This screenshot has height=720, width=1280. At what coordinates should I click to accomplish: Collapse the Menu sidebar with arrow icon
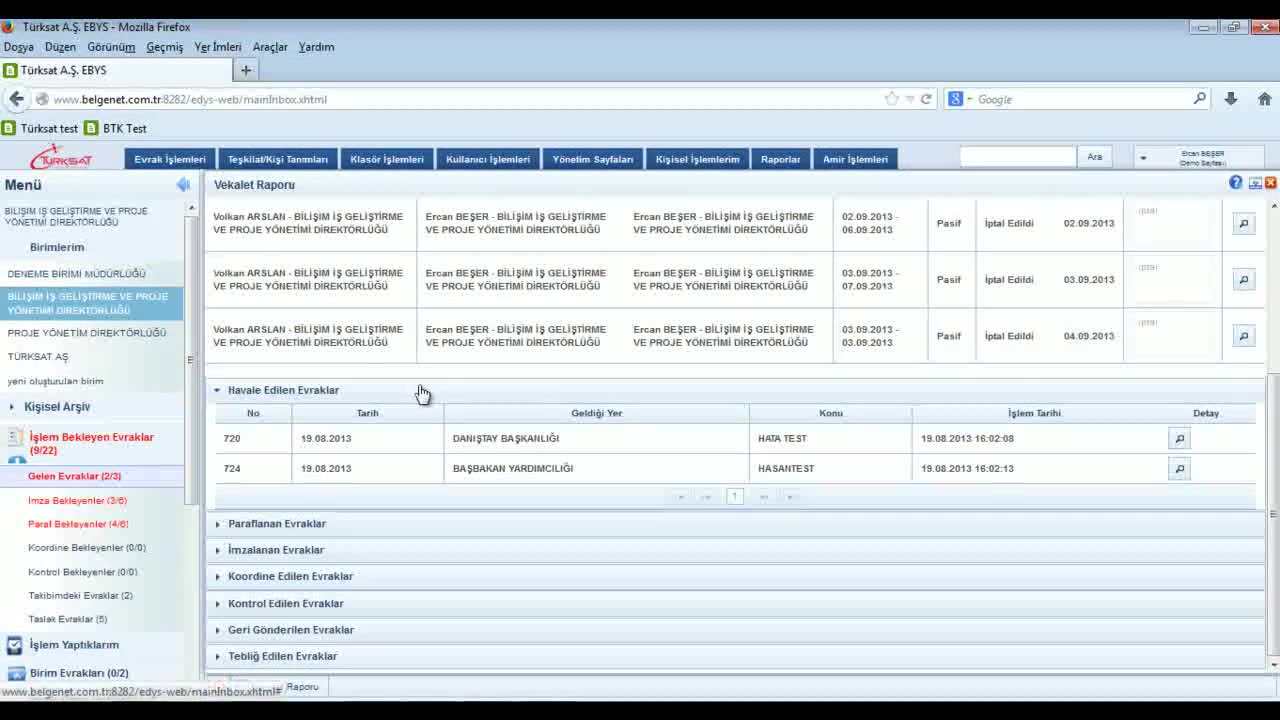point(183,185)
